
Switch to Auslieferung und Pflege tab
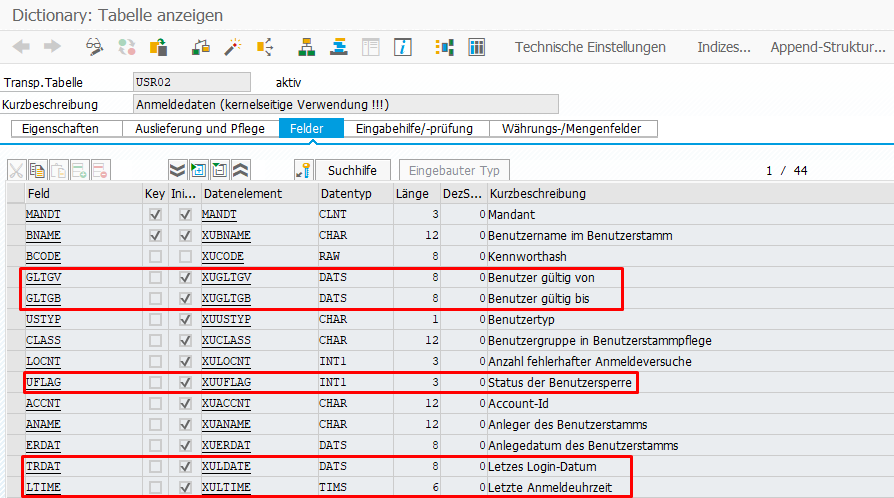tap(200, 129)
